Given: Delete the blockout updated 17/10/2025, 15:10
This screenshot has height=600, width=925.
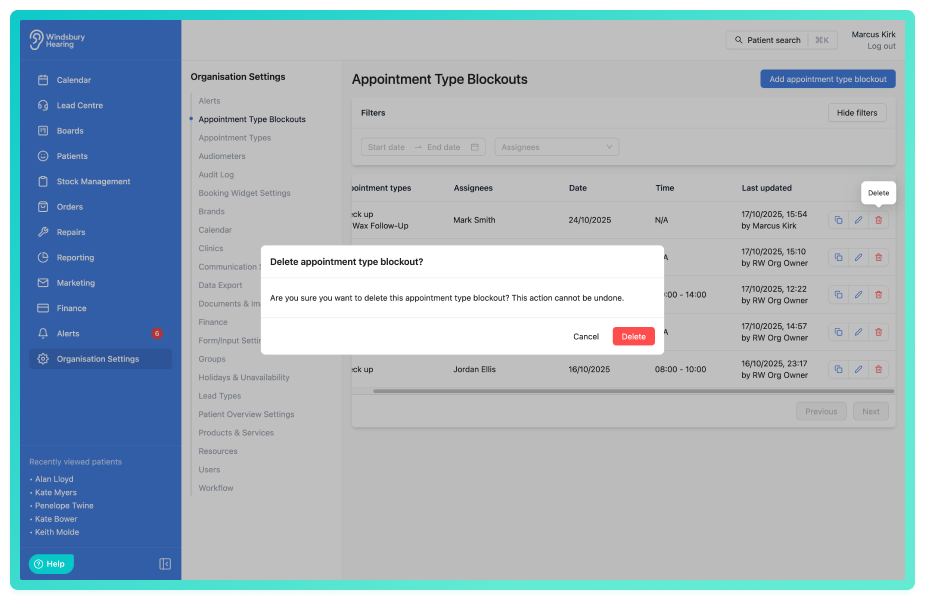Looking at the screenshot, I should [878, 257].
